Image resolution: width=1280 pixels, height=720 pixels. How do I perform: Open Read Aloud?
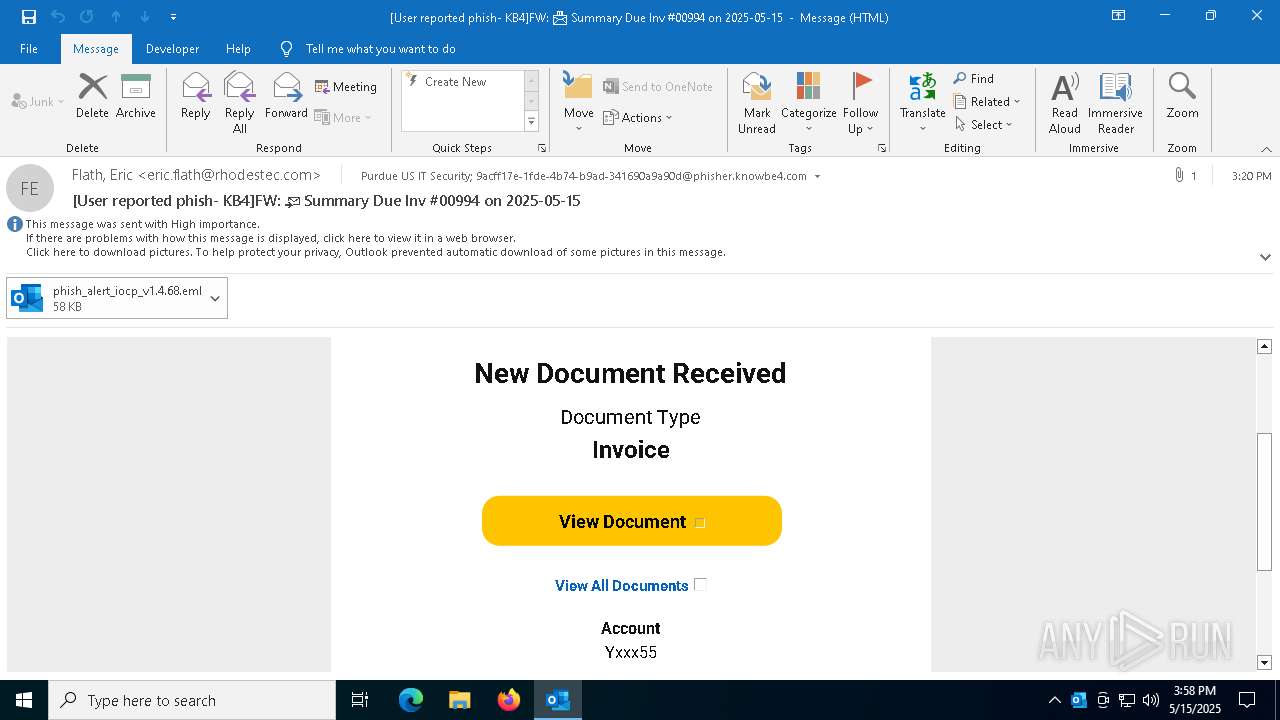coord(1065,102)
